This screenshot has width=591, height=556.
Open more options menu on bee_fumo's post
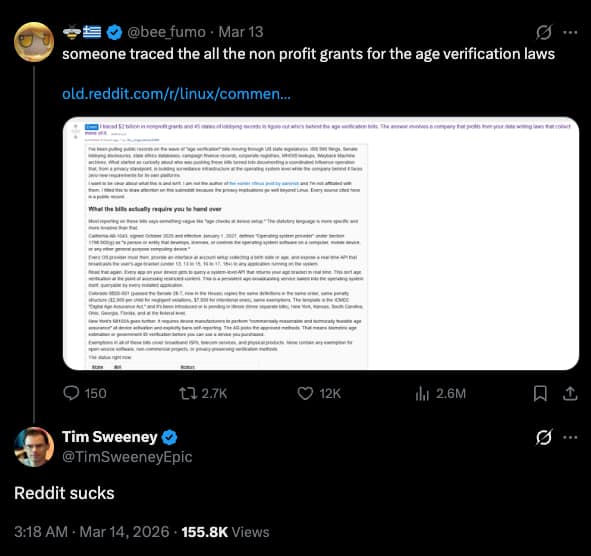point(570,32)
